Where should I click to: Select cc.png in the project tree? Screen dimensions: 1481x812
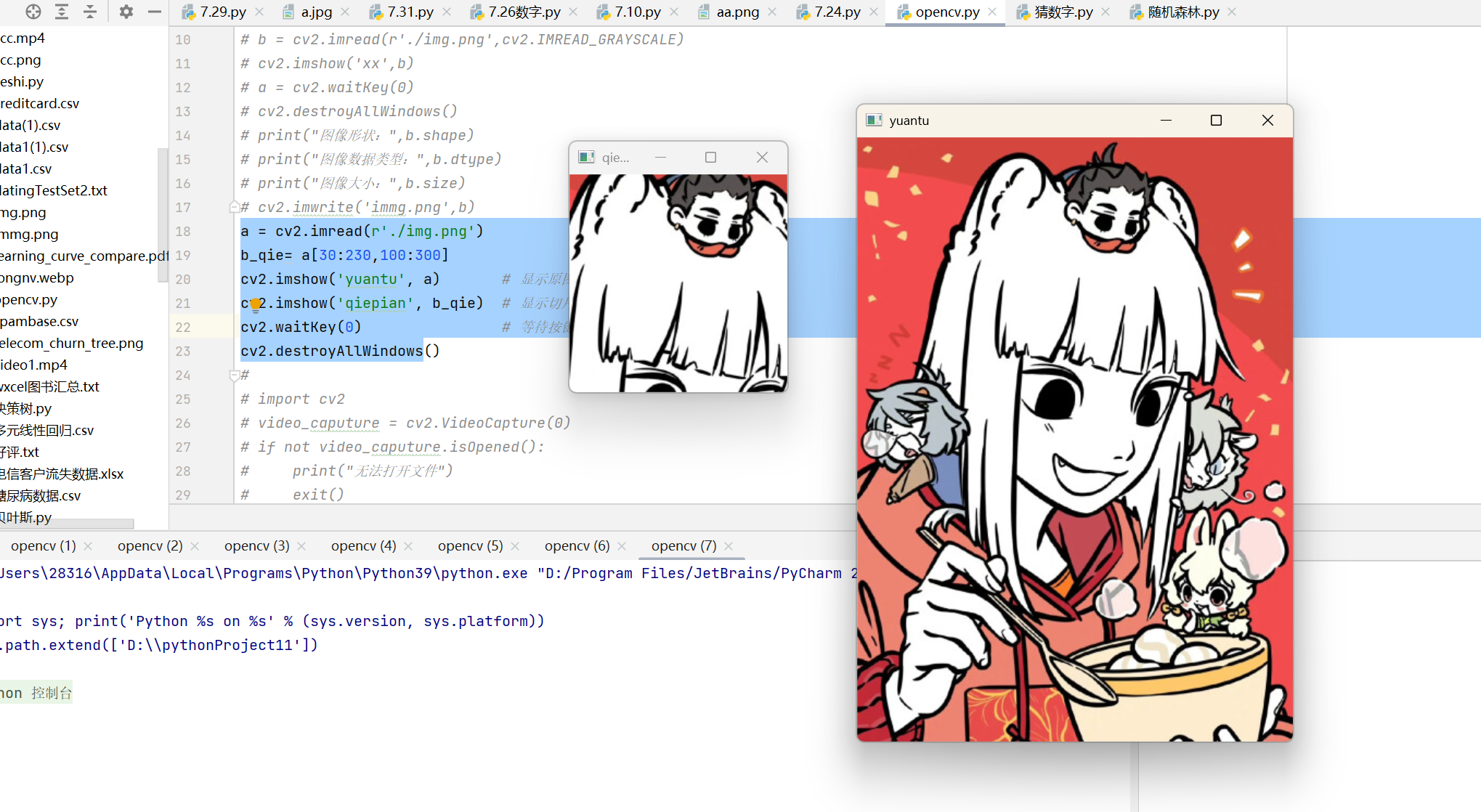[x=20, y=60]
